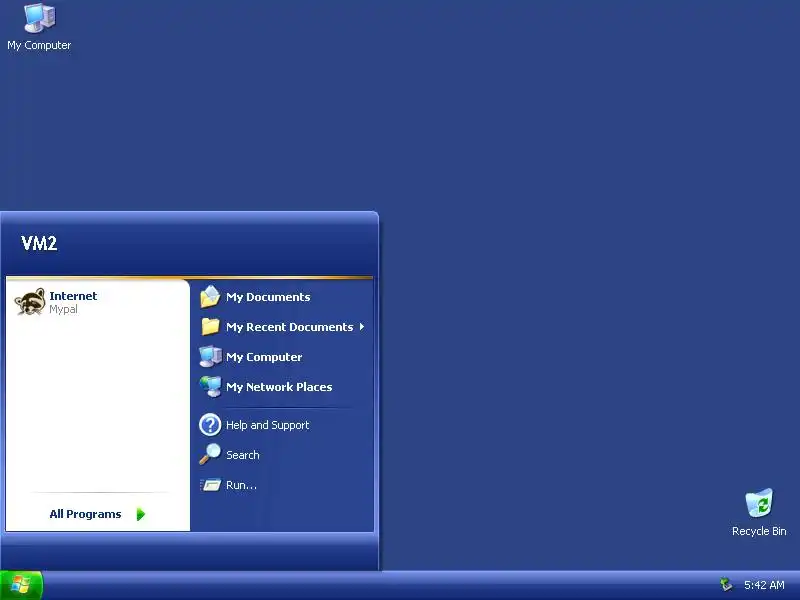This screenshot has height=600, width=800.
Task: Click the My Documents folder icon
Action: pyautogui.click(x=210, y=297)
